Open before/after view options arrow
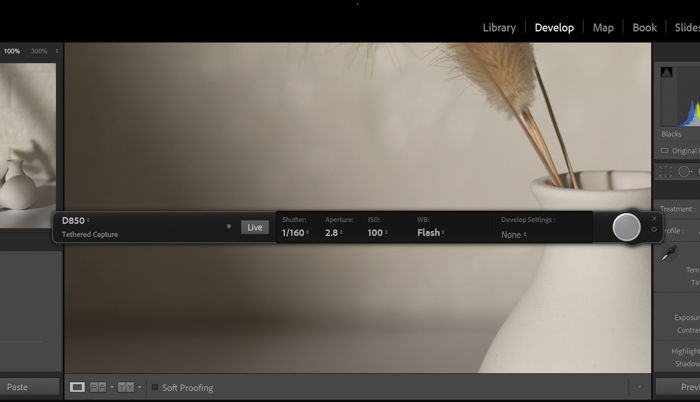 click(140, 387)
